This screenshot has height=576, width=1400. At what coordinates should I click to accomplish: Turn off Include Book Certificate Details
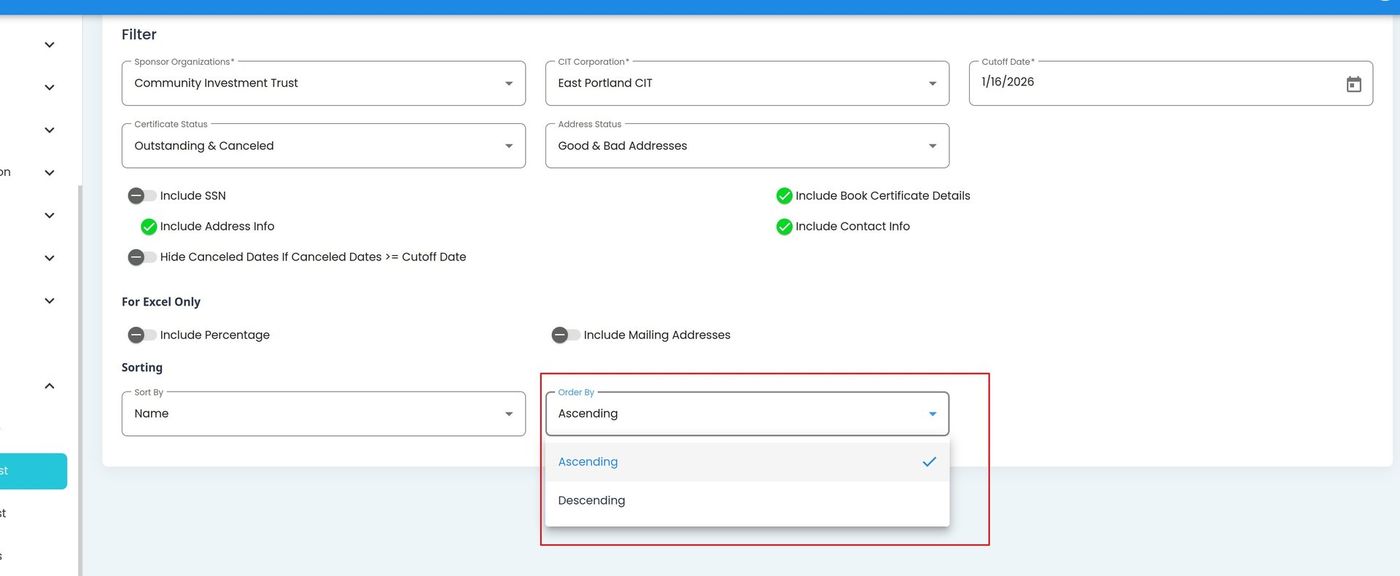(784, 196)
